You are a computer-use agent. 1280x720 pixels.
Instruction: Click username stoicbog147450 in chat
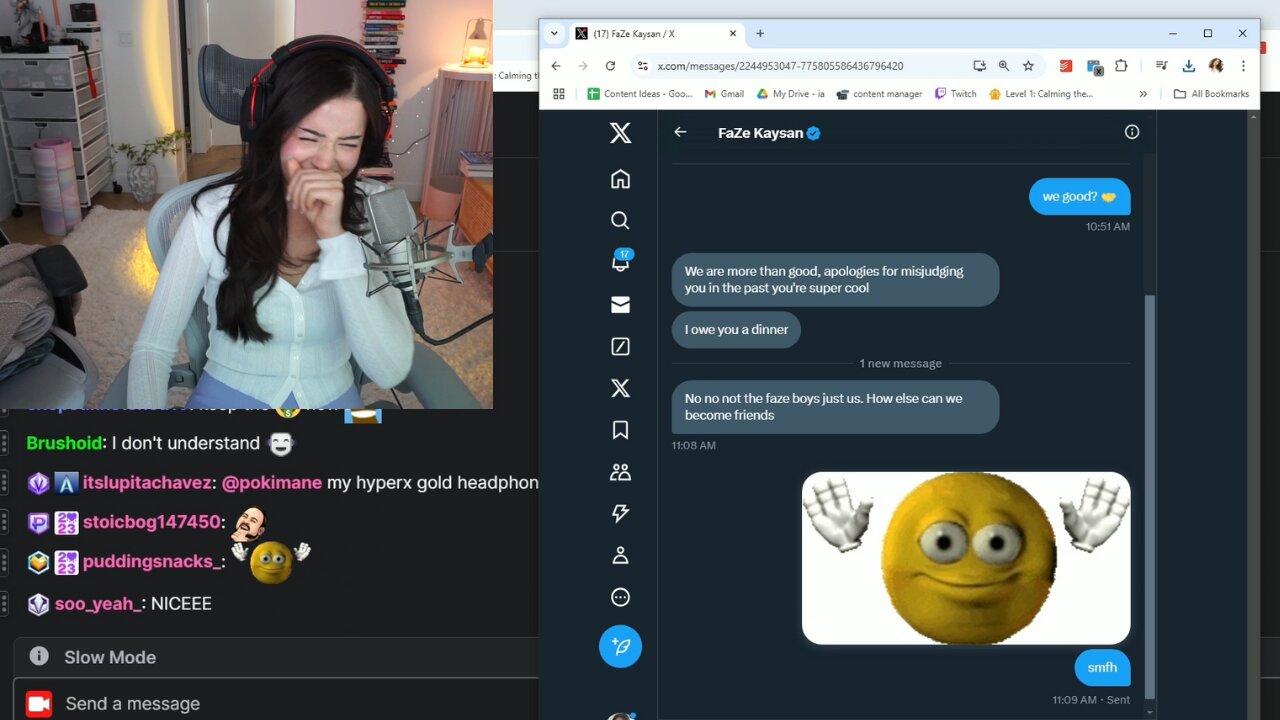pyautogui.click(x=151, y=522)
